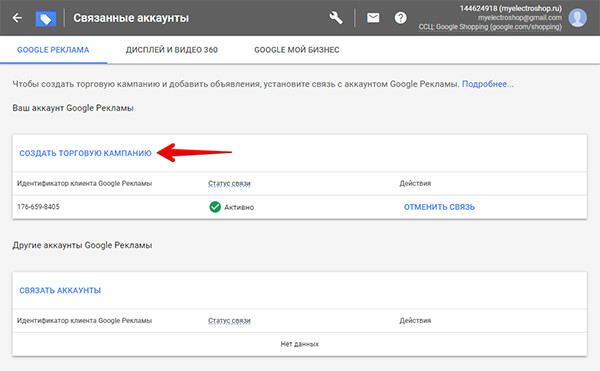This screenshot has width=600, height=371.
Task: Follow the Подробнее link
Action: pos(488,84)
